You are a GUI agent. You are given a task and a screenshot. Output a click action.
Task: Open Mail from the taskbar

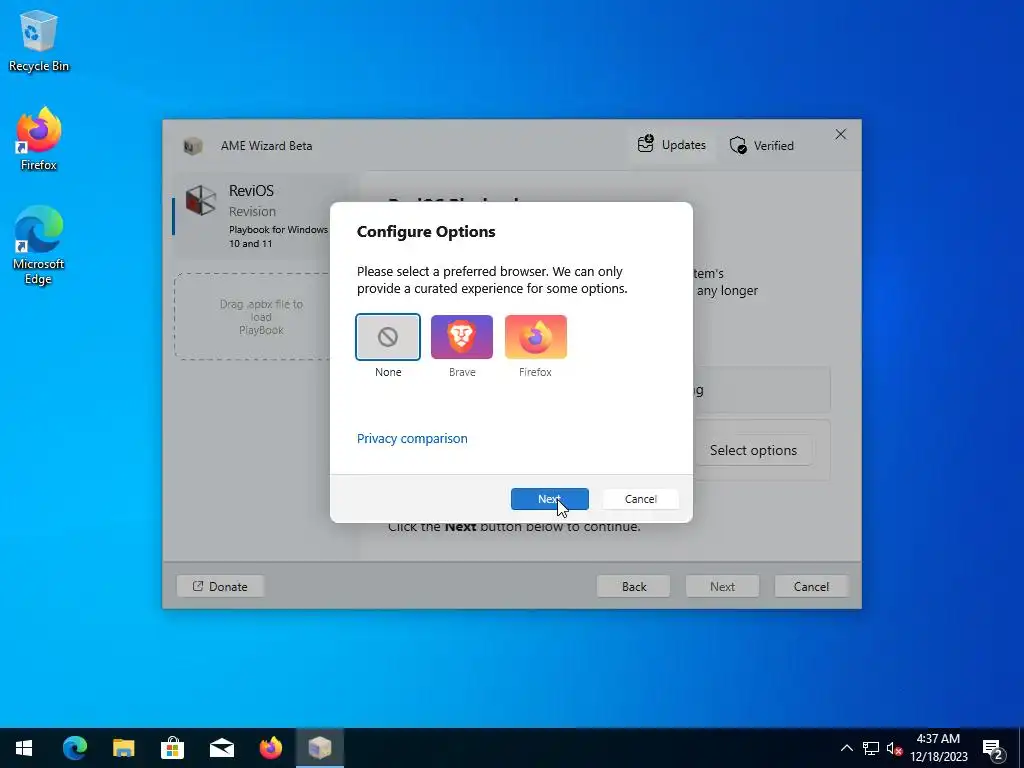221,748
